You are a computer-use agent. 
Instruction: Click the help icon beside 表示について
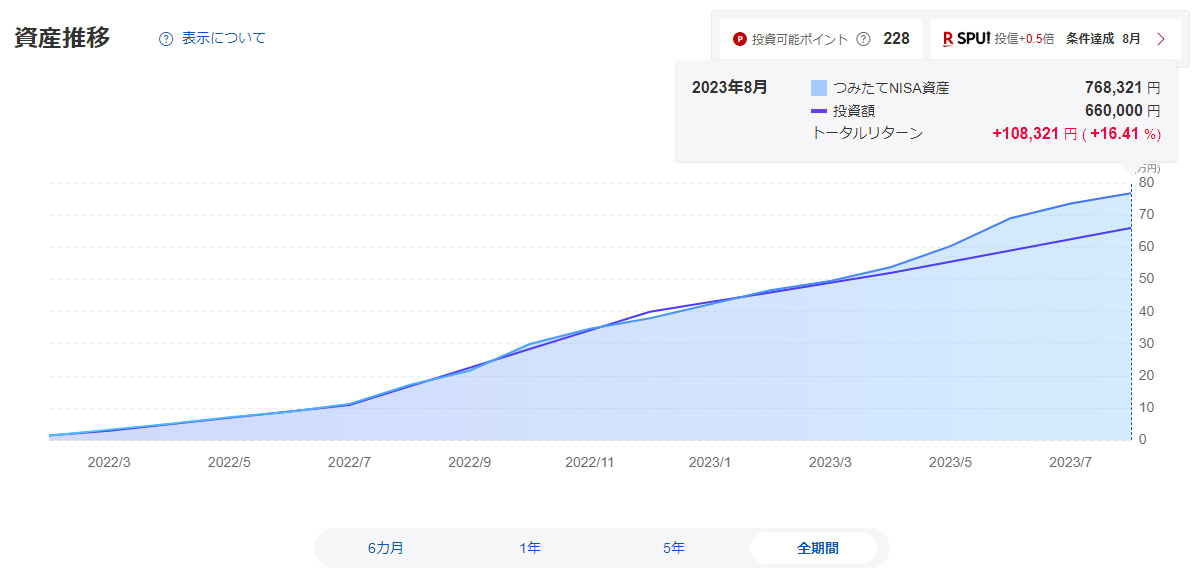[166, 39]
